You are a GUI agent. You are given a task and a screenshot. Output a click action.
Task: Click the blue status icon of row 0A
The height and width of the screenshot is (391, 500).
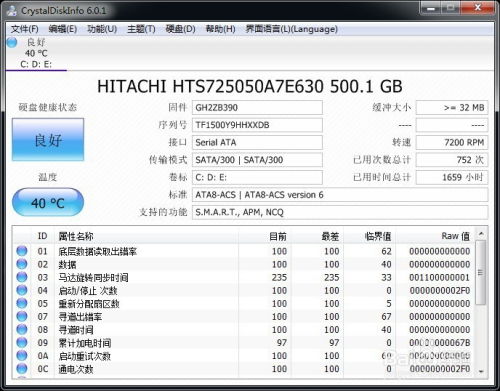22,355
